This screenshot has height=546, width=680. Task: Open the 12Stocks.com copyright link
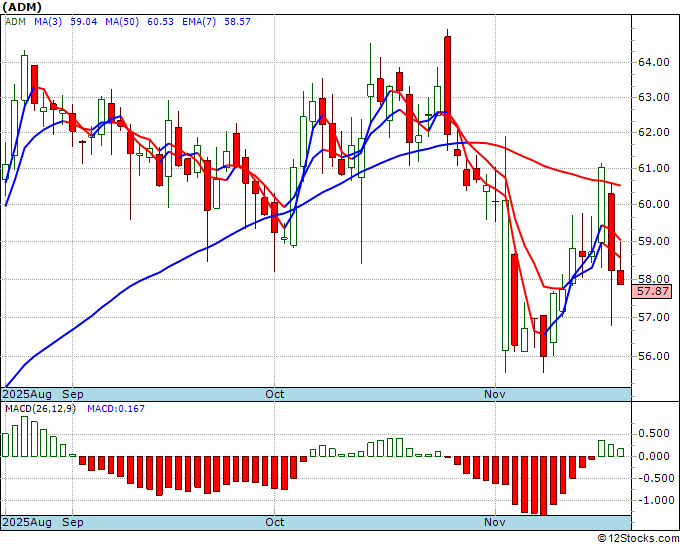point(638,539)
